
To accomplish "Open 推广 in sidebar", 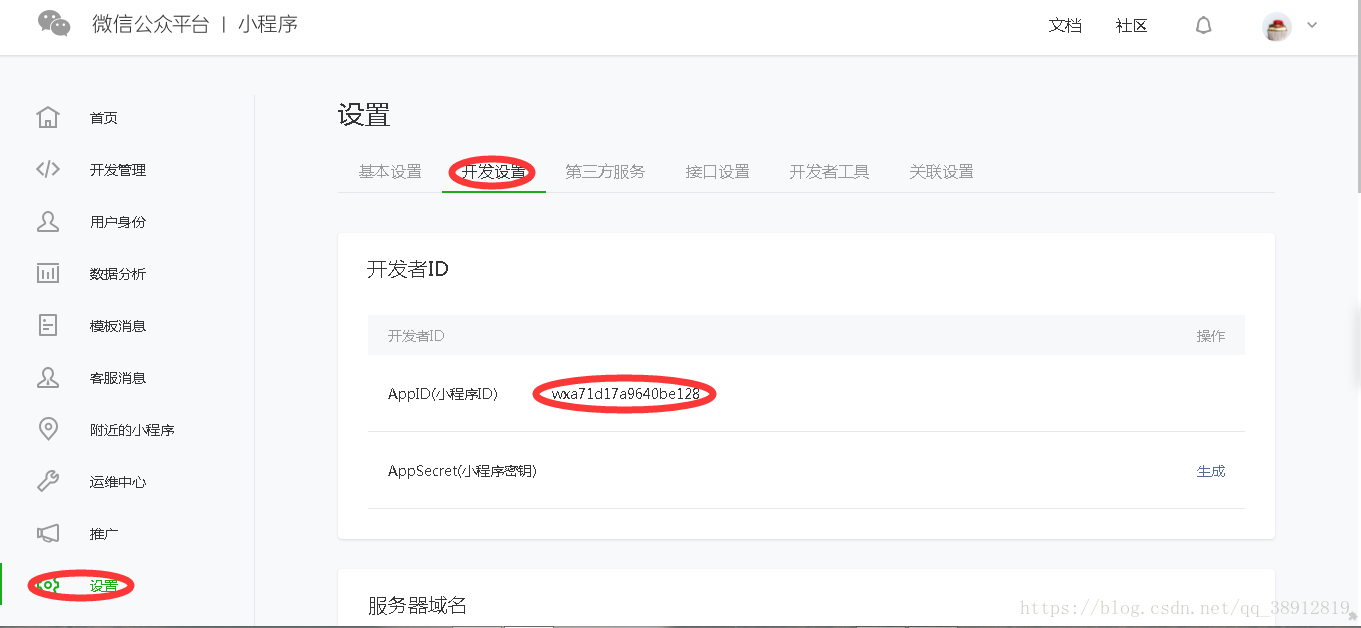I will [104, 534].
